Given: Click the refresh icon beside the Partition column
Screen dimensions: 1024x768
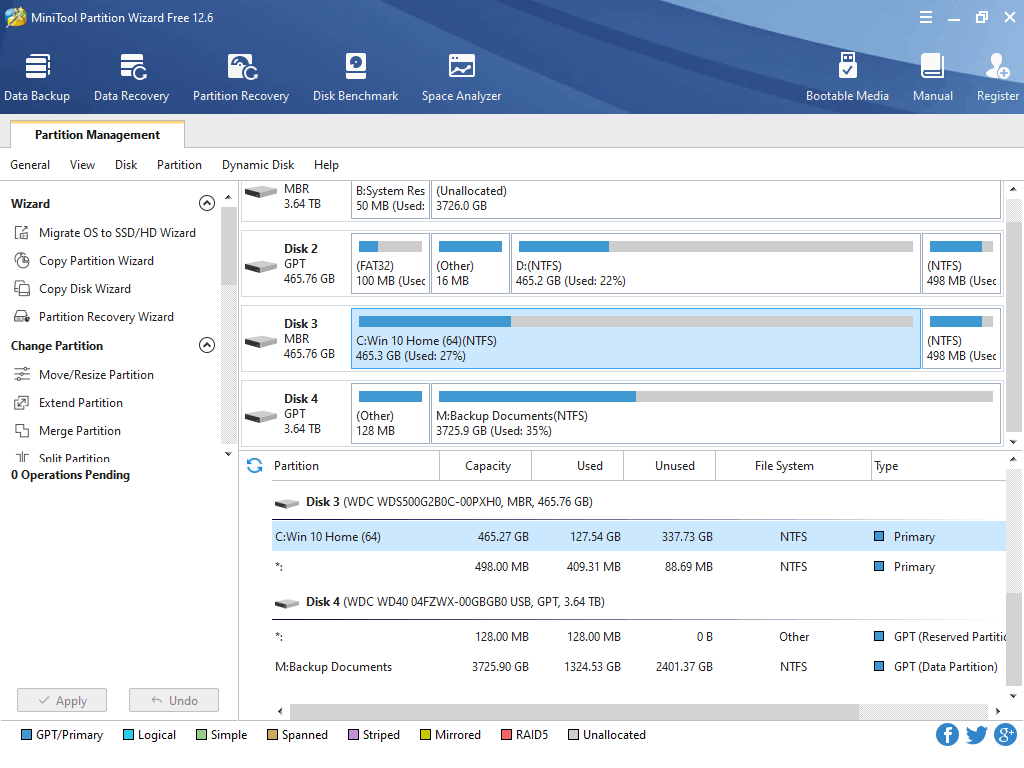Looking at the screenshot, I should [254, 465].
